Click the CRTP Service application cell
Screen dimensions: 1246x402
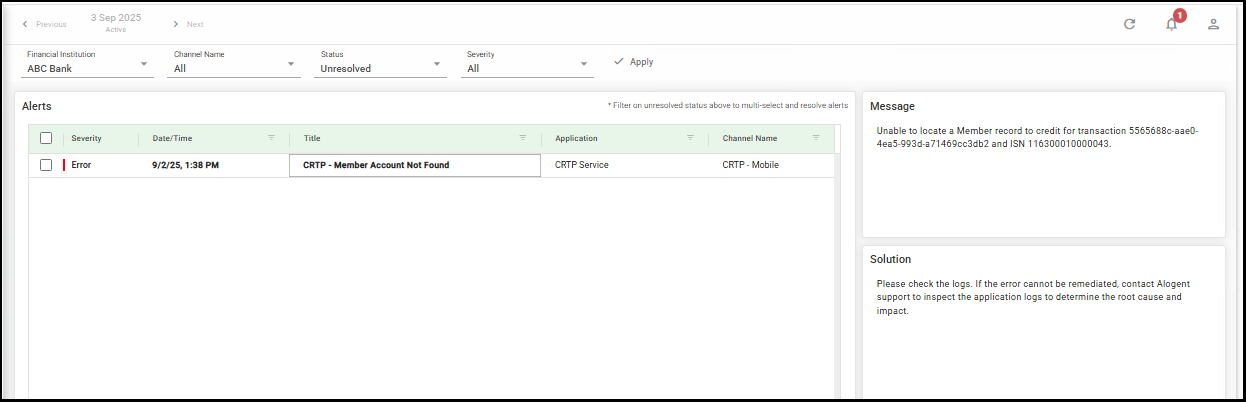coord(581,165)
